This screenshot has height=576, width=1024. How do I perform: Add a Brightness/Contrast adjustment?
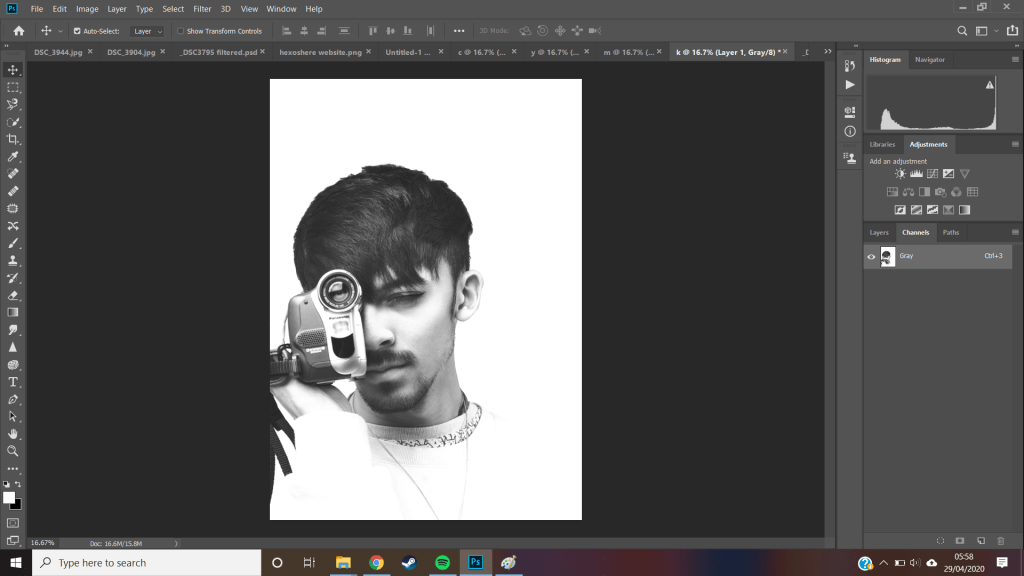click(x=900, y=174)
